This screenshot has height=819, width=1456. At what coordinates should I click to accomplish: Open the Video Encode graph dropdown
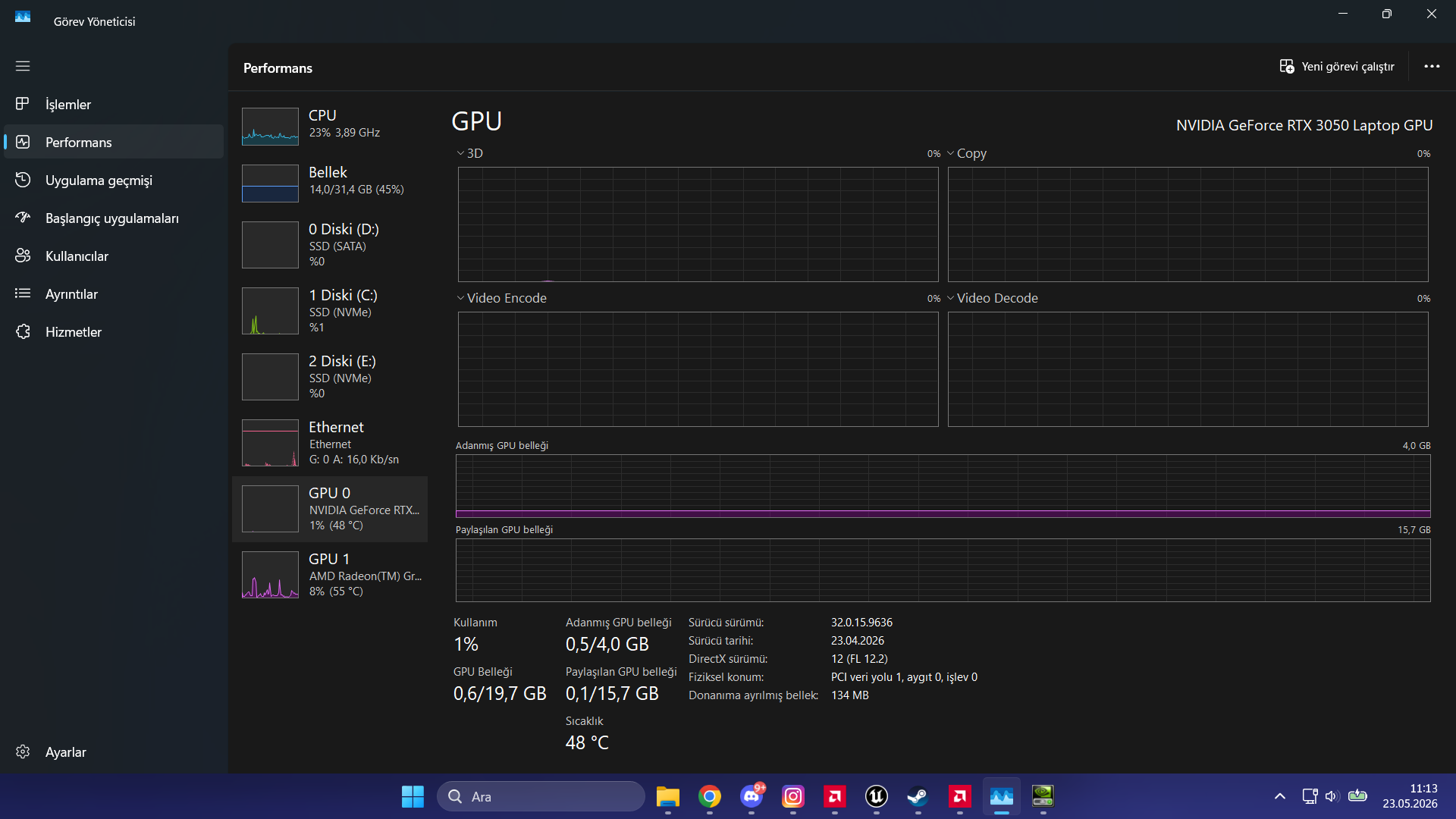coord(501,298)
